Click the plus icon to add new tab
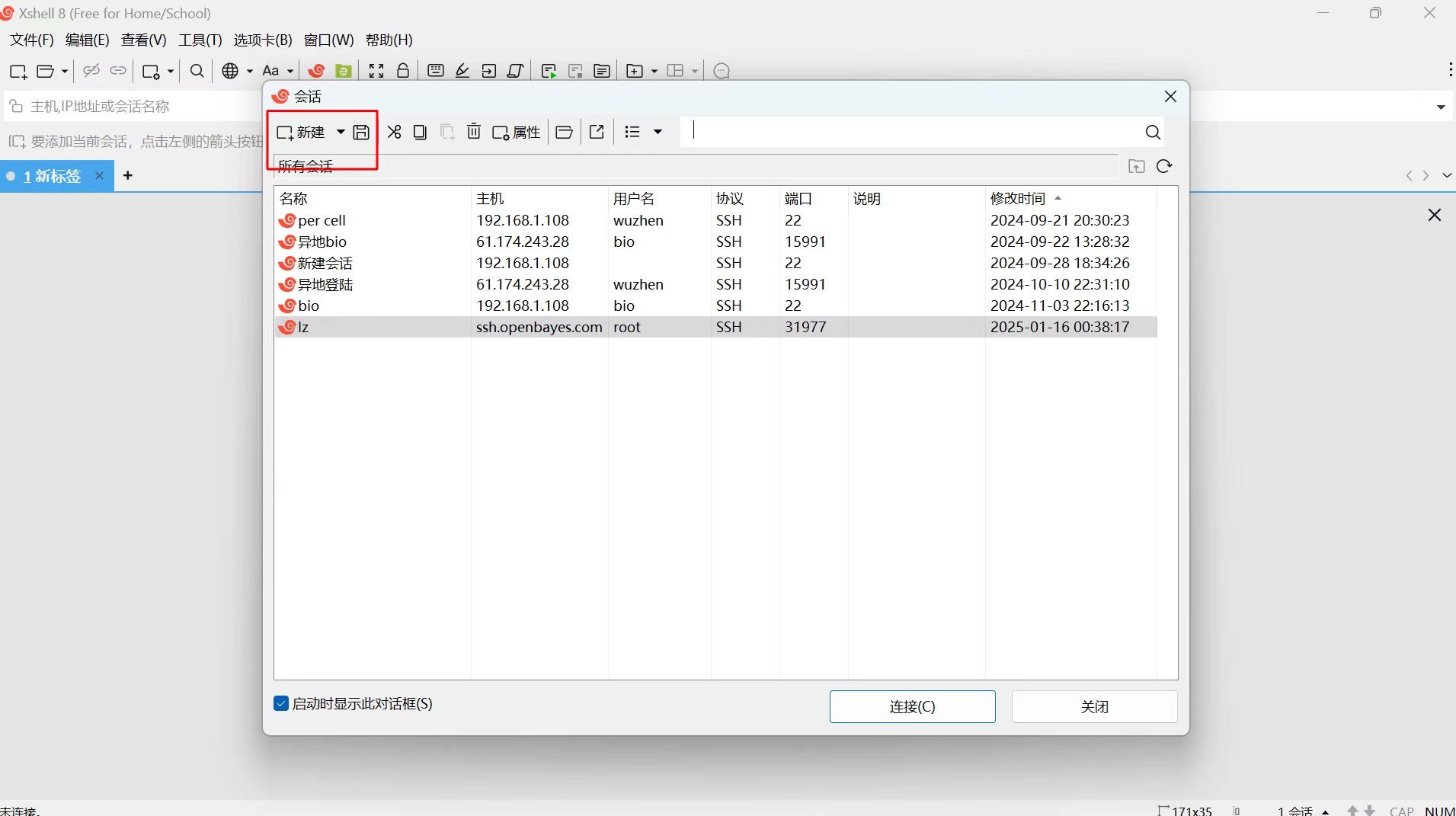The width and height of the screenshot is (1456, 816). coord(128,176)
